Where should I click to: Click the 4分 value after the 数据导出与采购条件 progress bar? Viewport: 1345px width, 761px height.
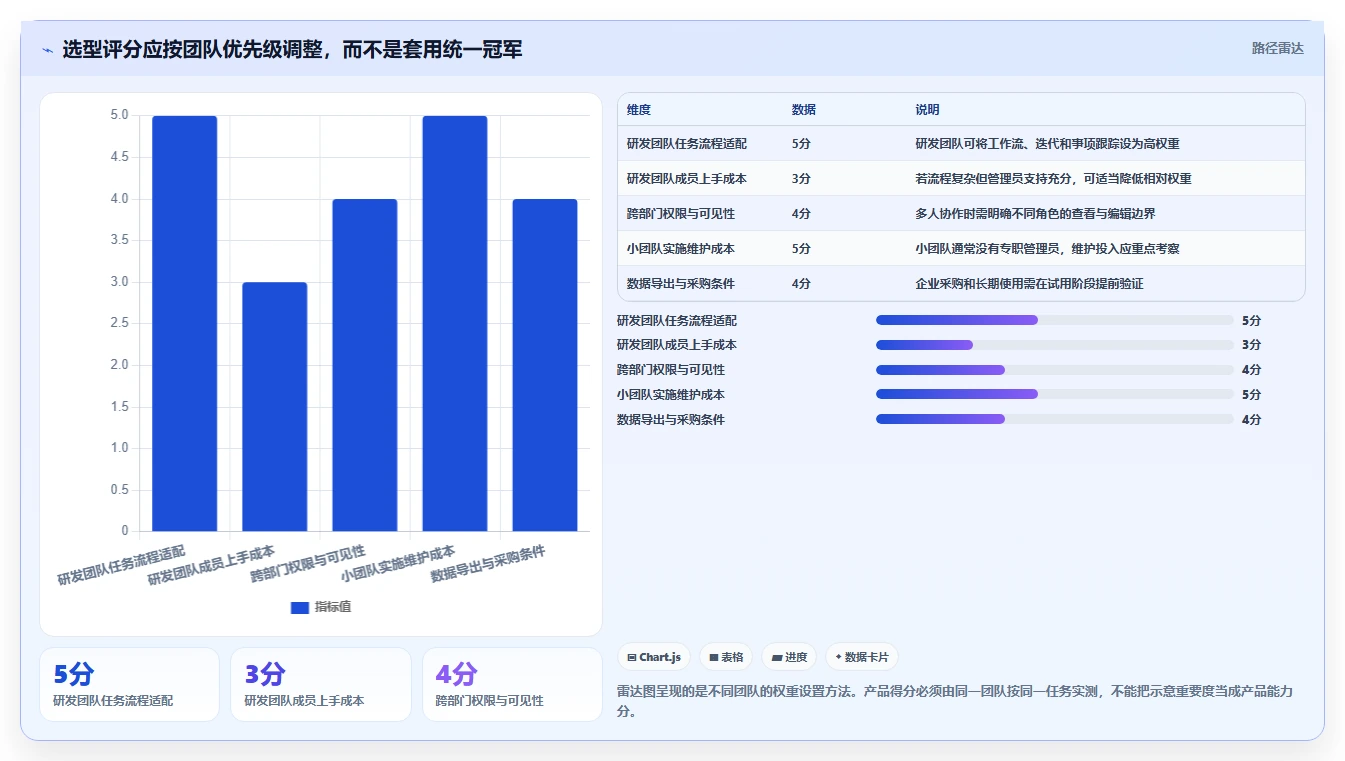tap(1251, 420)
